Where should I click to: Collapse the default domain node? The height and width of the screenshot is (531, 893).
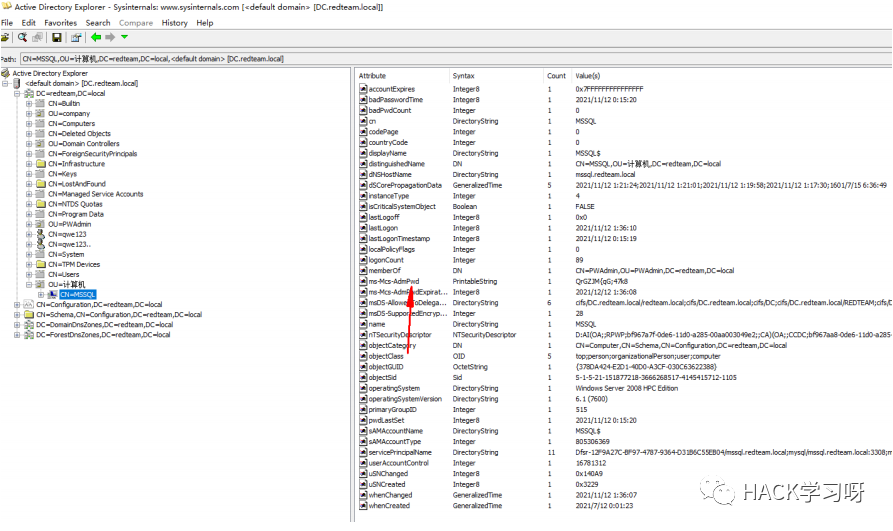tap(6, 83)
